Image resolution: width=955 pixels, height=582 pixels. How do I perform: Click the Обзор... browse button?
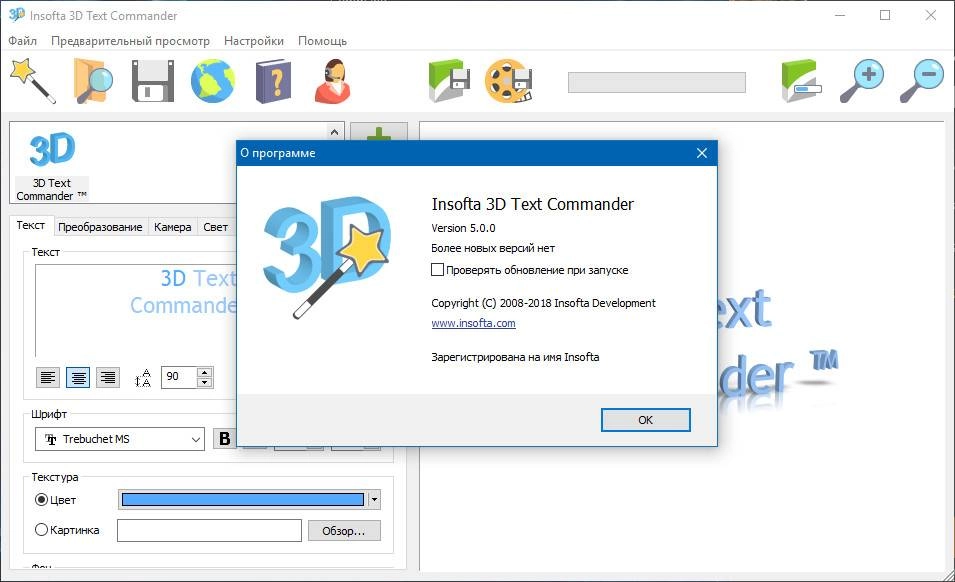tap(344, 531)
